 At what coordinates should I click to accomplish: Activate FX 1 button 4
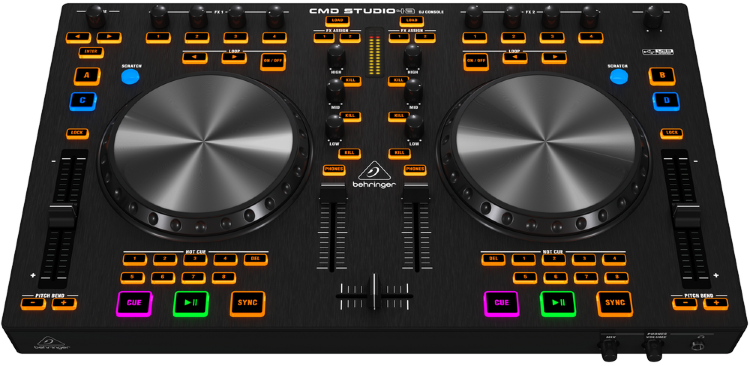275,37
